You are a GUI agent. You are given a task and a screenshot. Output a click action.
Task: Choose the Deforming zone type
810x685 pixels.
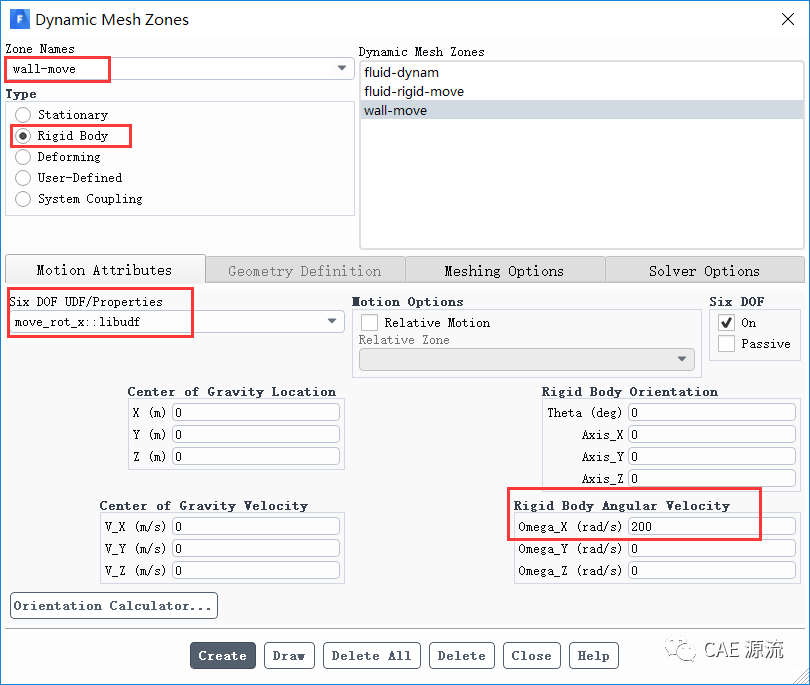point(23,157)
